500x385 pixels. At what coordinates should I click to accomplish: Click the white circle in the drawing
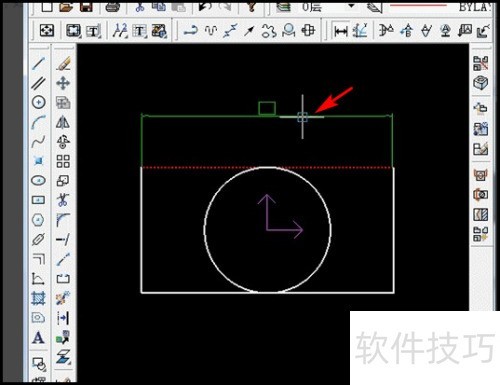268,230
